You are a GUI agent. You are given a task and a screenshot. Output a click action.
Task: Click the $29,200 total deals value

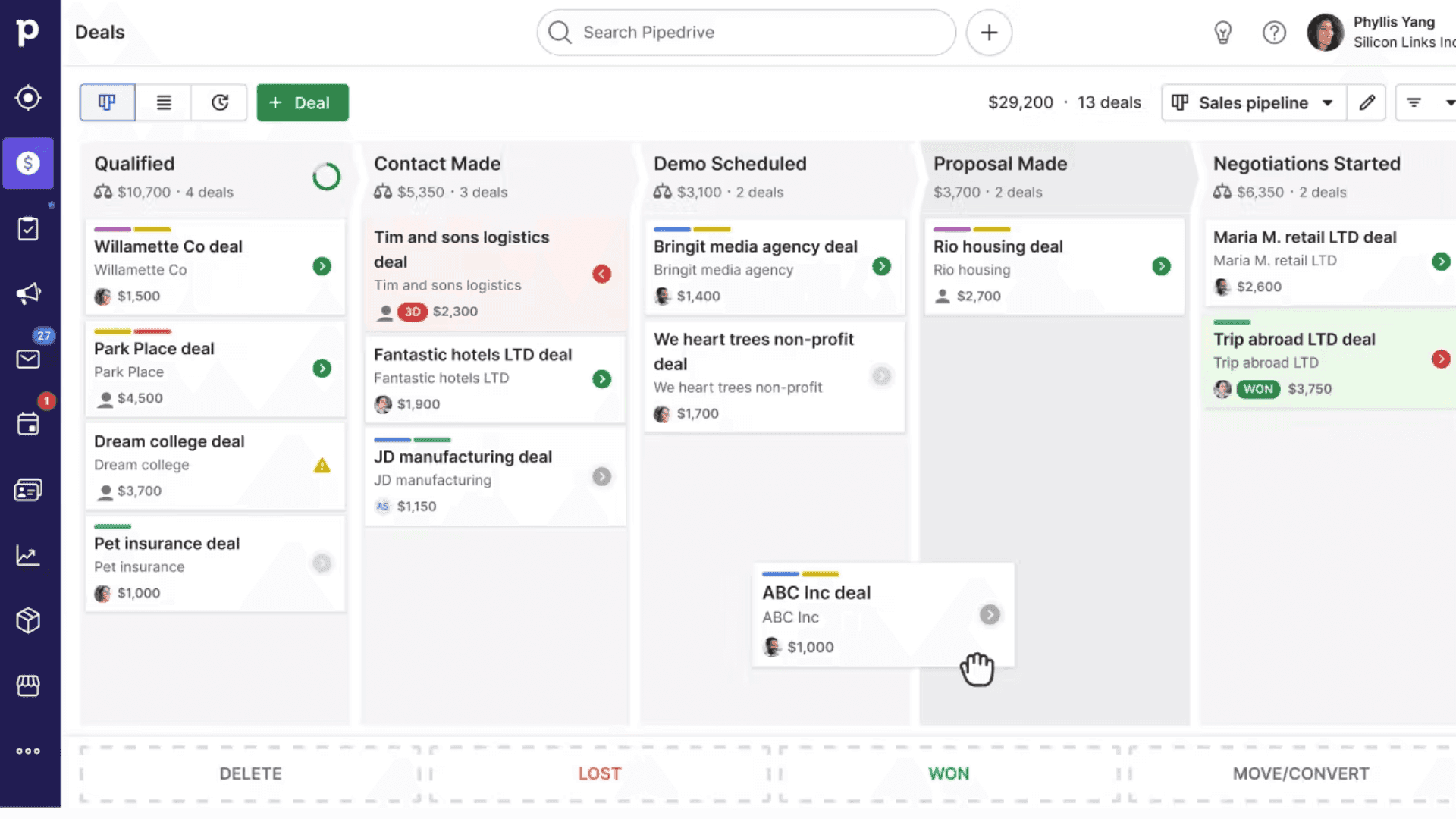point(1021,102)
